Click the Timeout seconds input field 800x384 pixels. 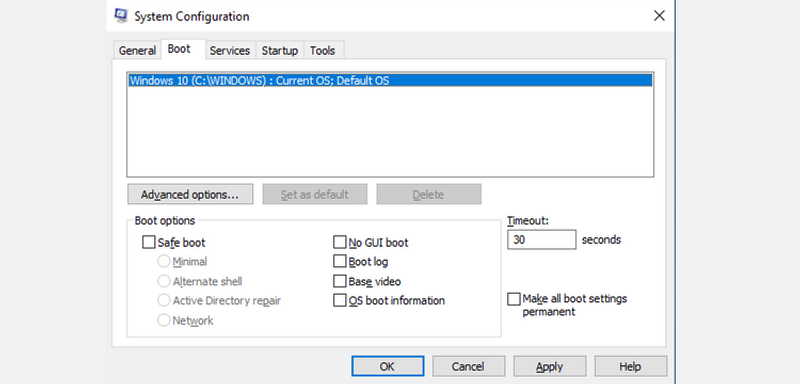click(541, 240)
